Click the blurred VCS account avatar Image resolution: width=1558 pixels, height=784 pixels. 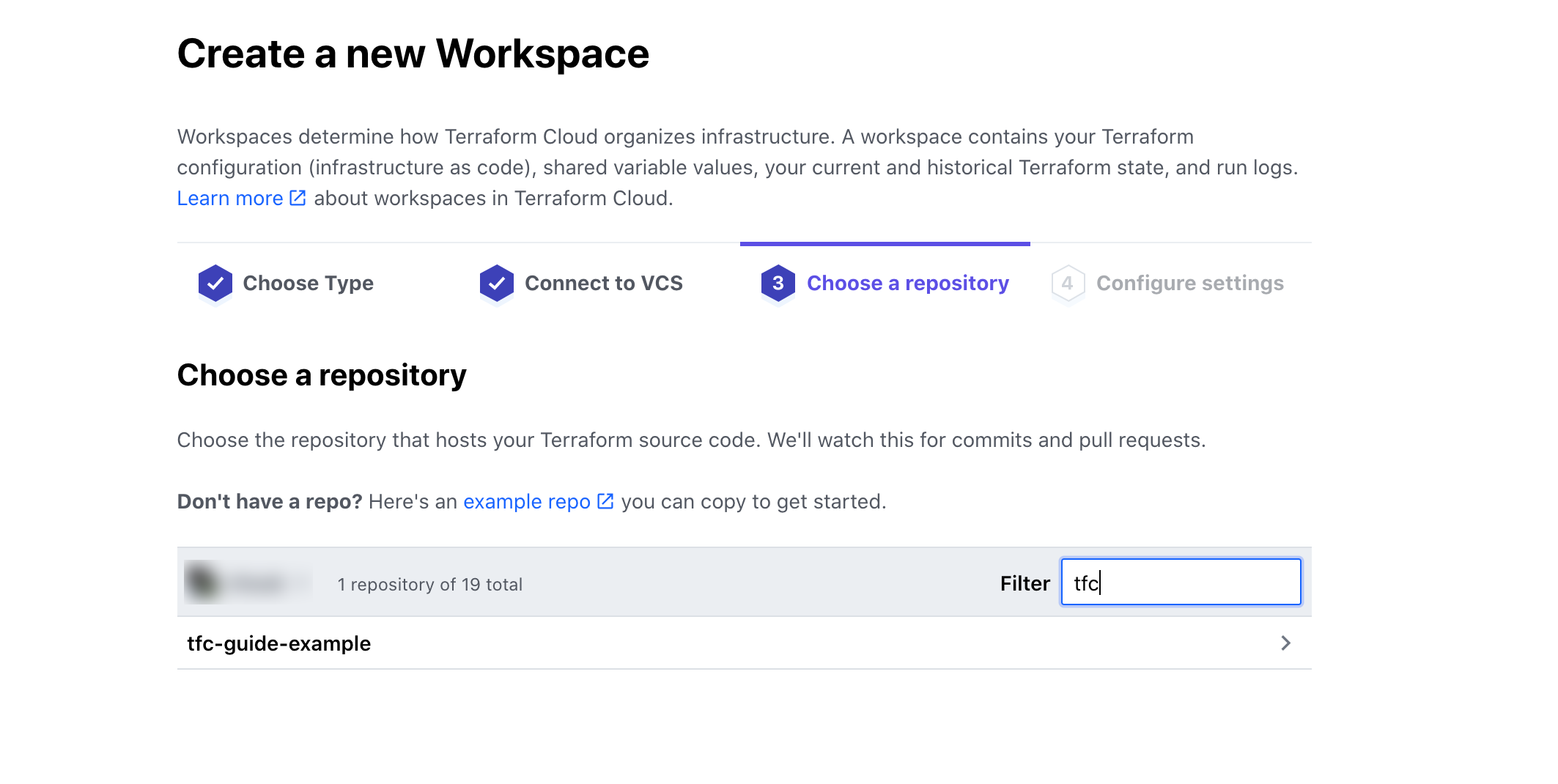tap(202, 583)
